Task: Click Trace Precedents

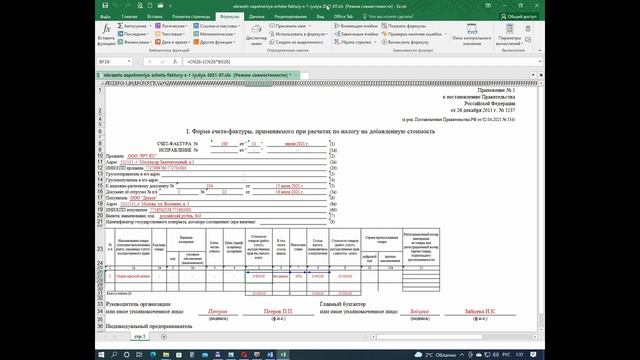Action: pos(356,26)
